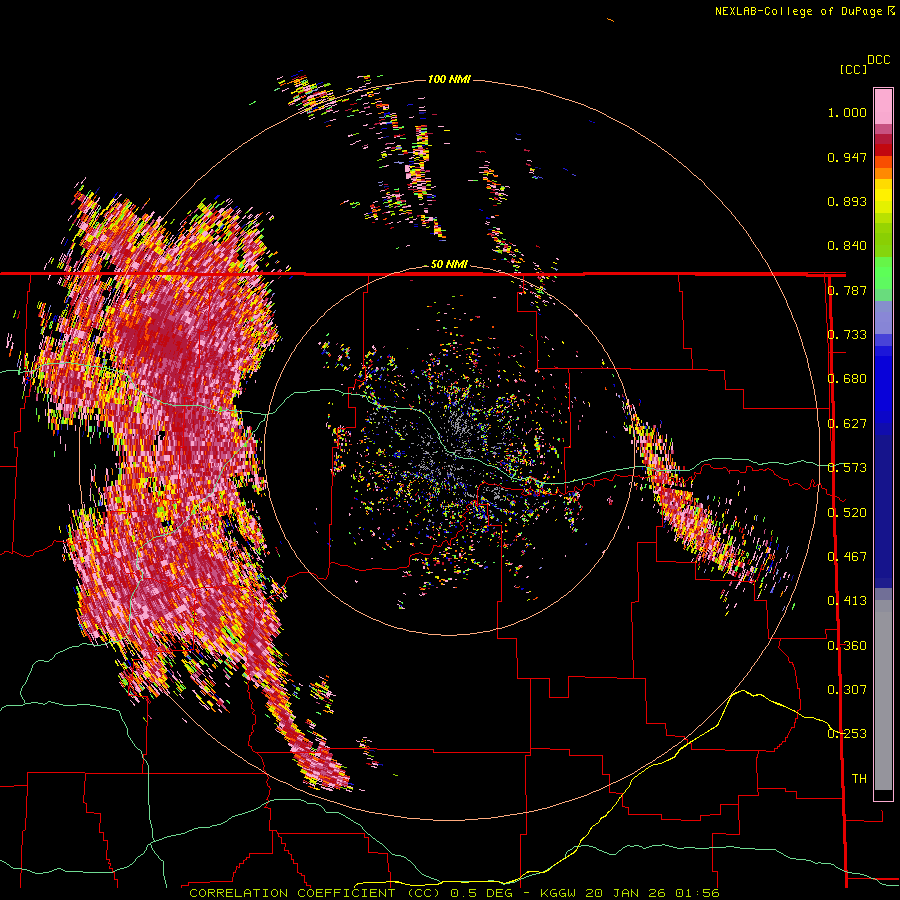The height and width of the screenshot is (900, 900).
Task: Pick the gray swatch near 0.307
Action: coord(883,695)
